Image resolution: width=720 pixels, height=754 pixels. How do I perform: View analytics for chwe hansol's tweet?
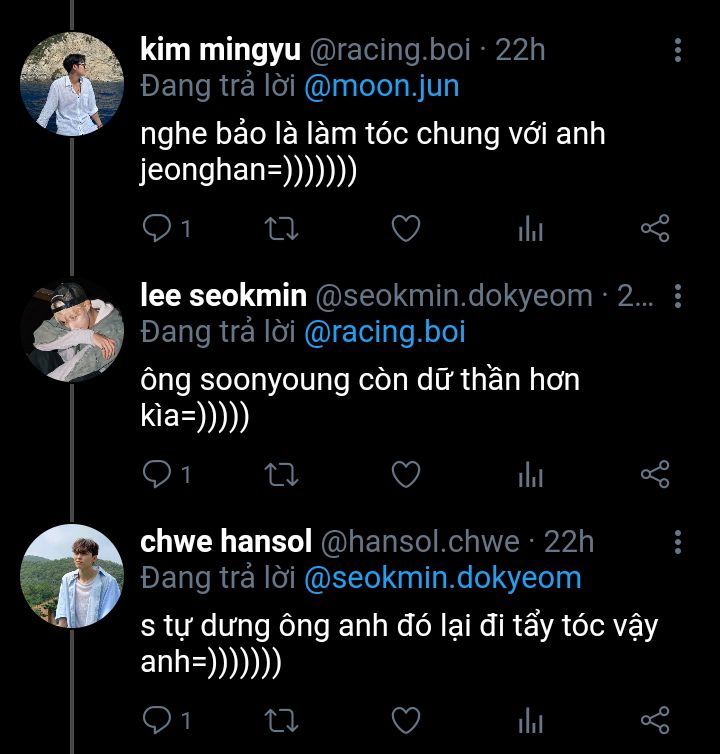530,719
